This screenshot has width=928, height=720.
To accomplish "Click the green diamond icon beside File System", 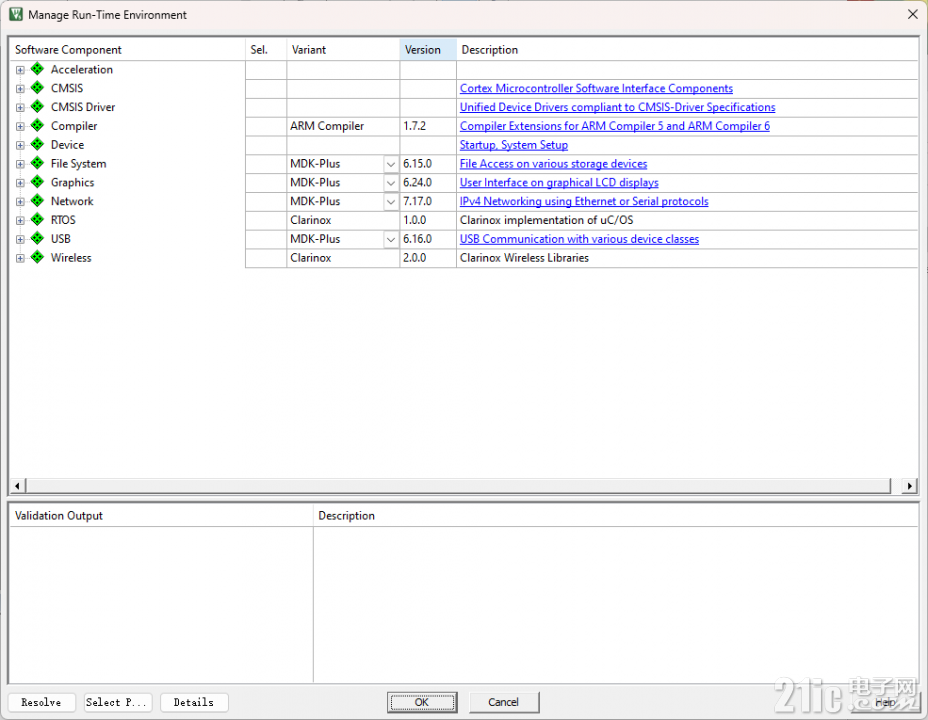I will click(37, 163).
